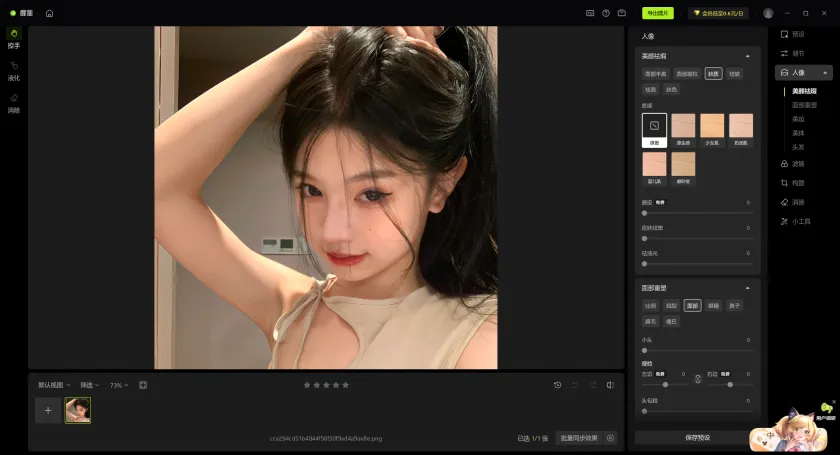Screen dimensions: 840x455
Task: Set rating to first star
Action: pyautogui.click(x=307, y=385)
